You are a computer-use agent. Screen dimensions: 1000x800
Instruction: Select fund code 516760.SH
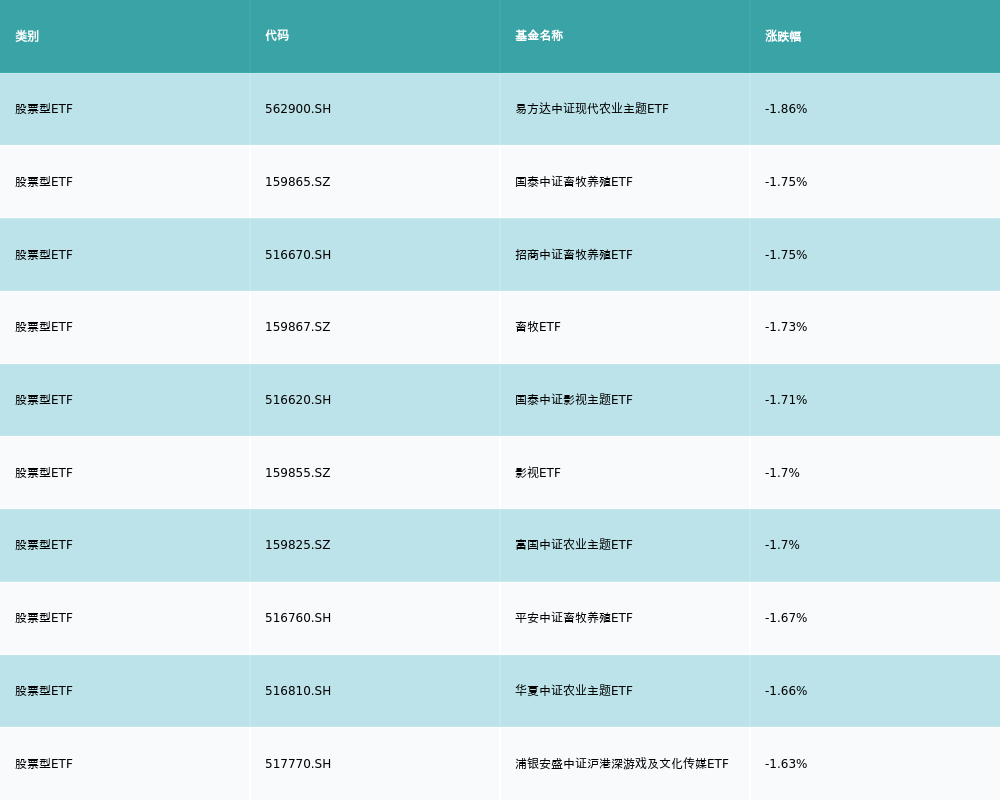298,618
